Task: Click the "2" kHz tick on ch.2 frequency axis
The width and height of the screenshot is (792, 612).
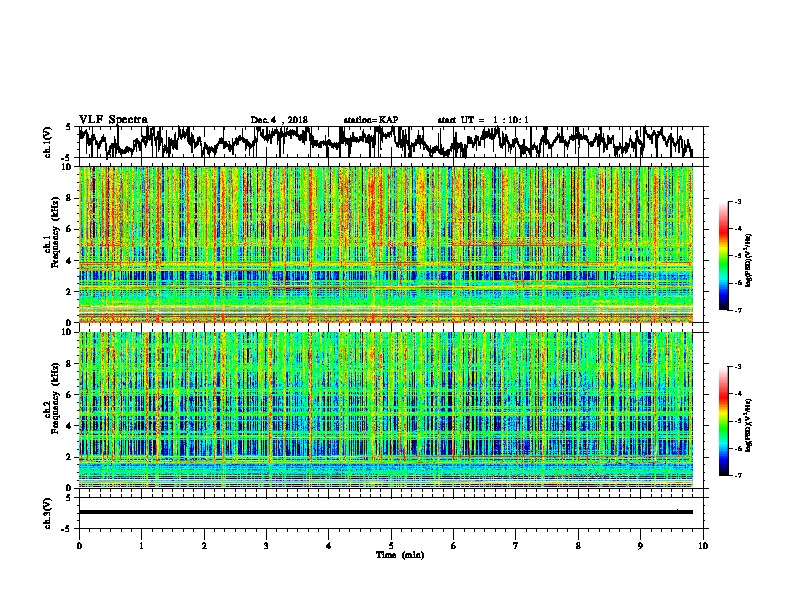Action: (x=69, y=457)
